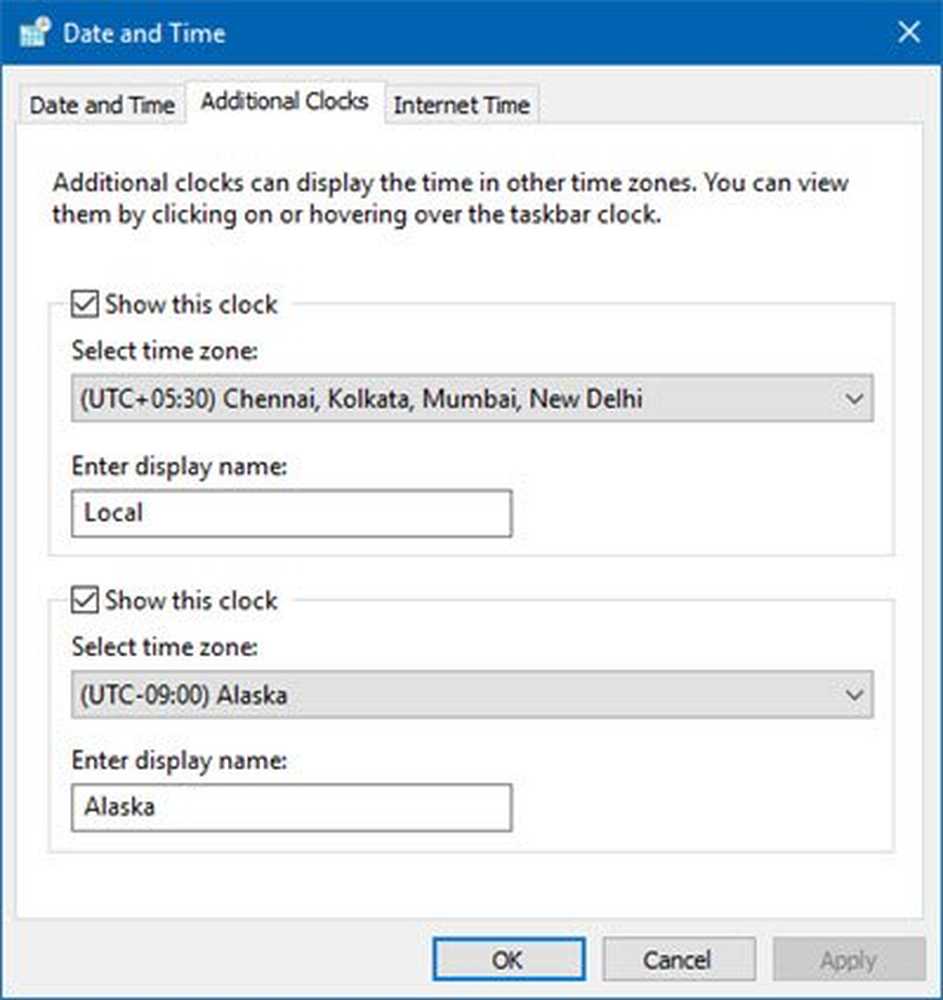943x1000 pixels.
Task: Click the Date and Time clock icon in title bar
Action: 34,32
